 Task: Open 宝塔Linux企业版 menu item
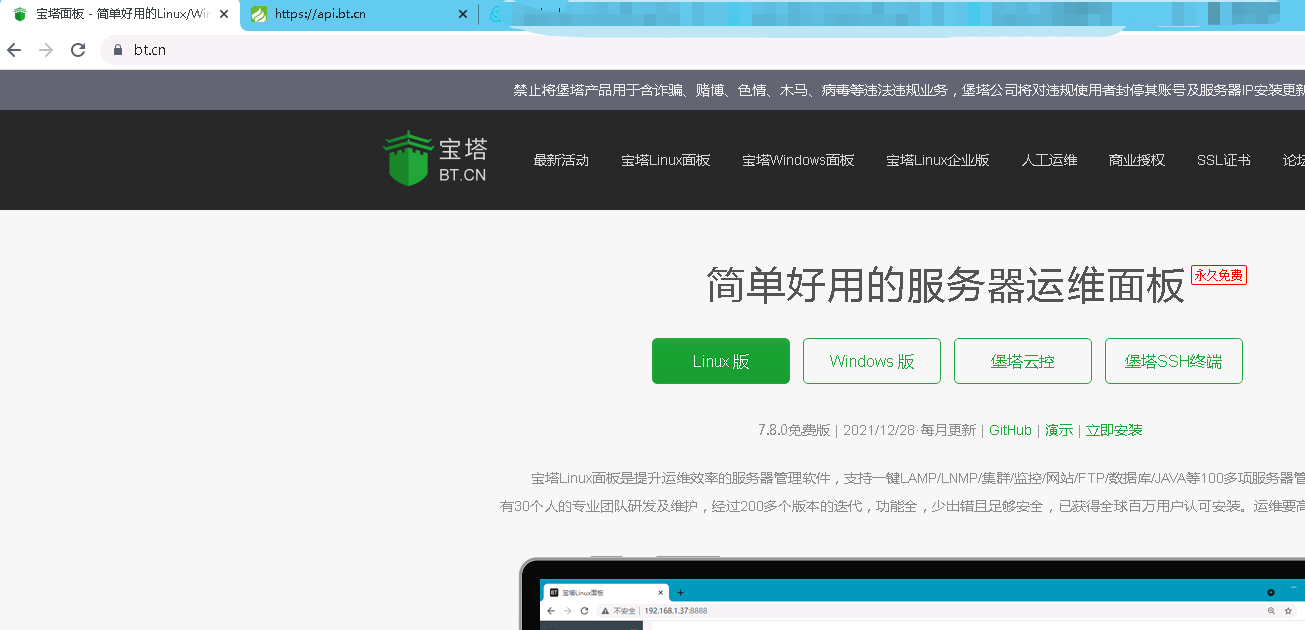point(937,160)
